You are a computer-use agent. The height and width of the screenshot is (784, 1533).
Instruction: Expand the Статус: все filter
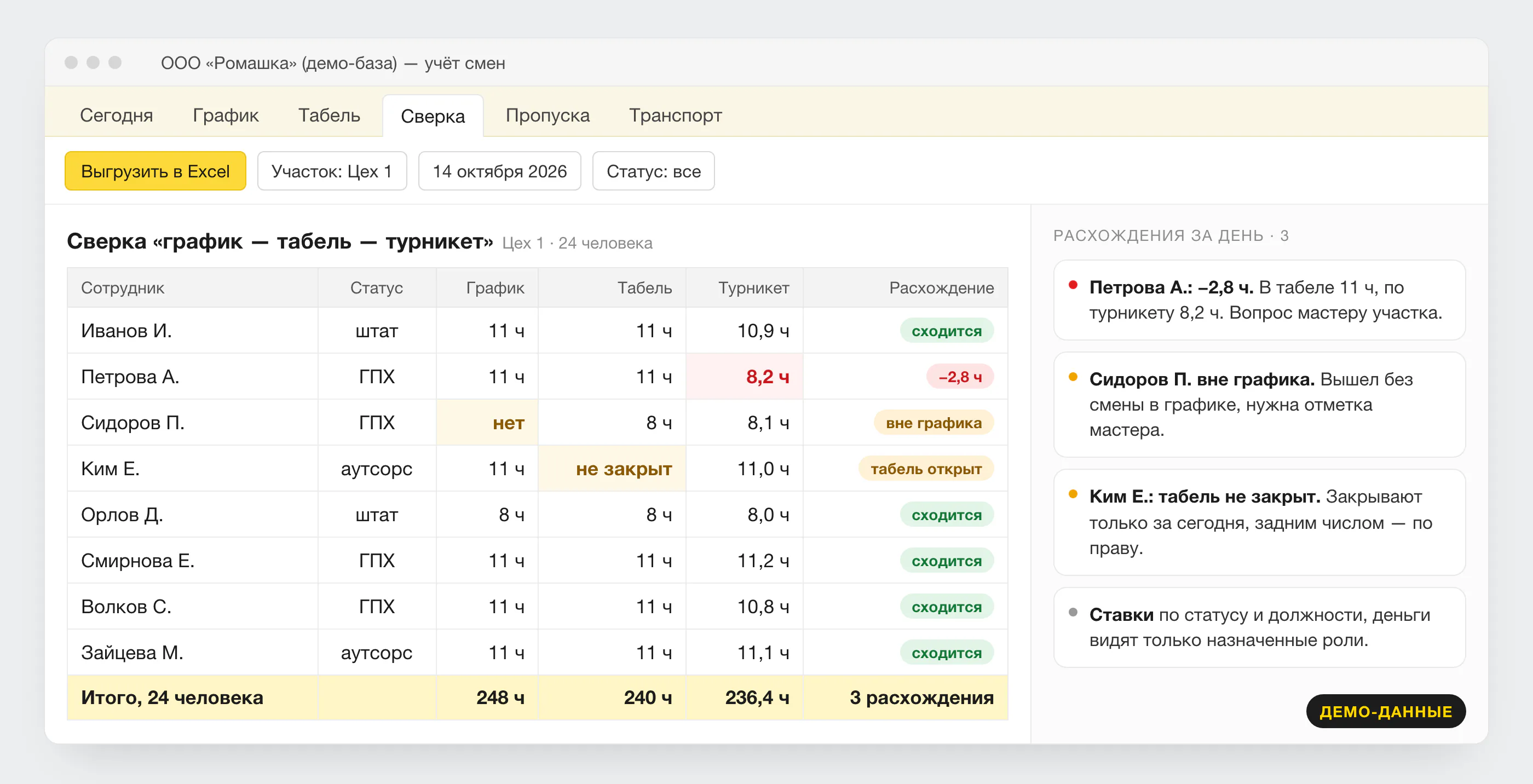tap(653, 171)
